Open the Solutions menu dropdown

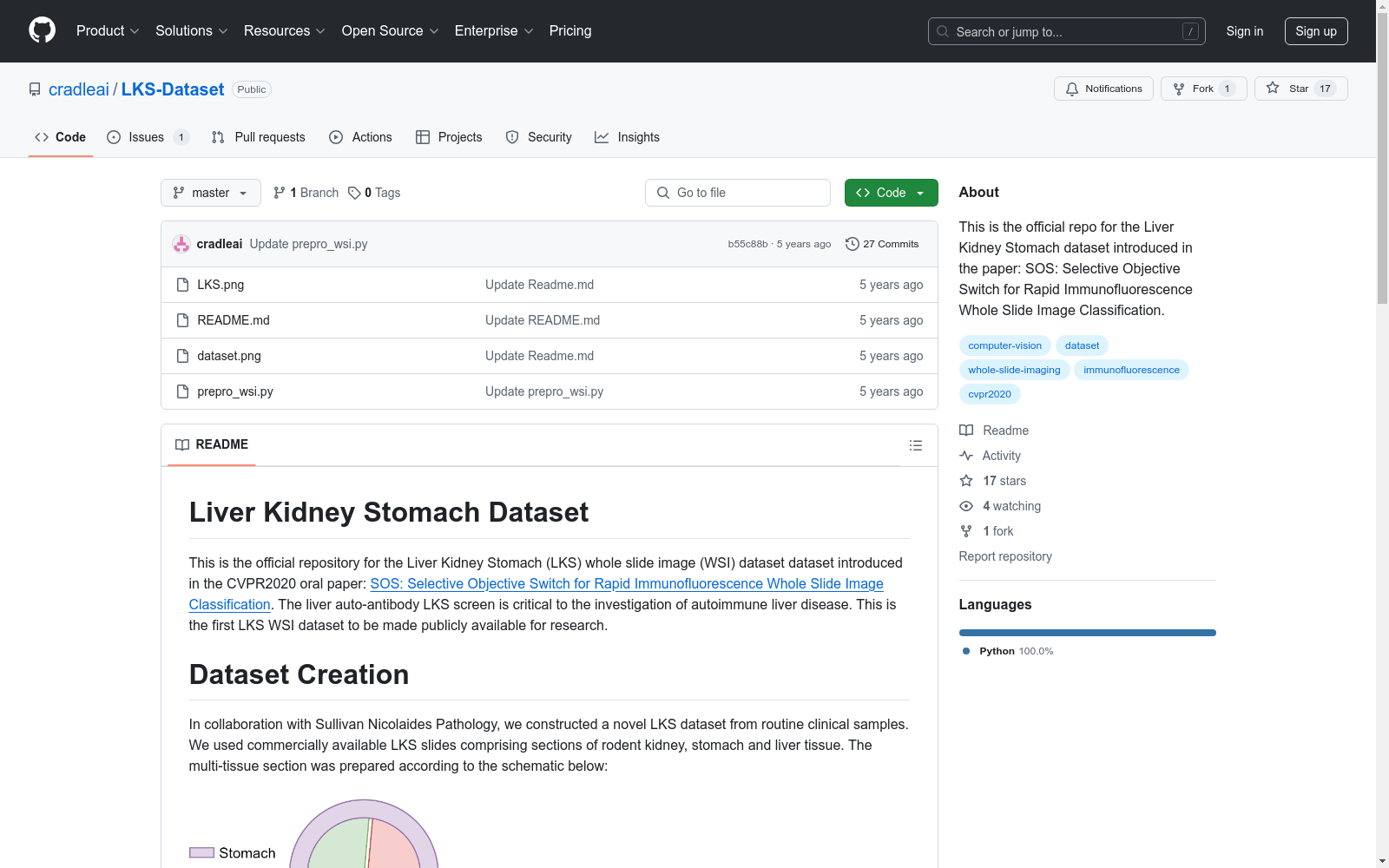pos(192,30)
